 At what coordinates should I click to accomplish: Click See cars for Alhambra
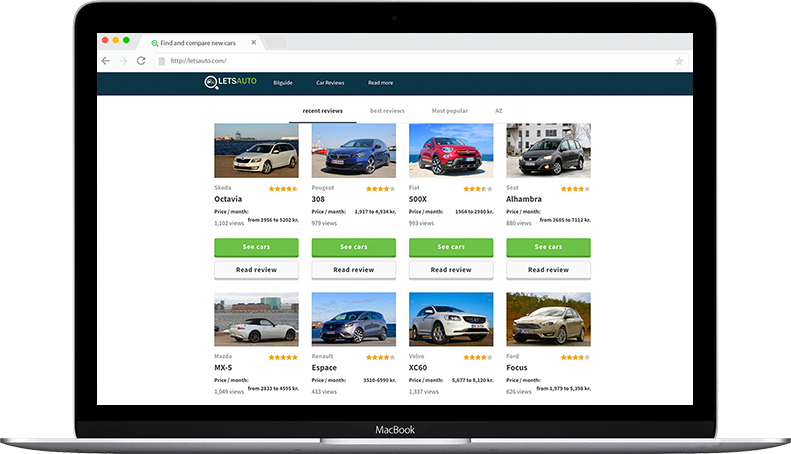[548, 247]
